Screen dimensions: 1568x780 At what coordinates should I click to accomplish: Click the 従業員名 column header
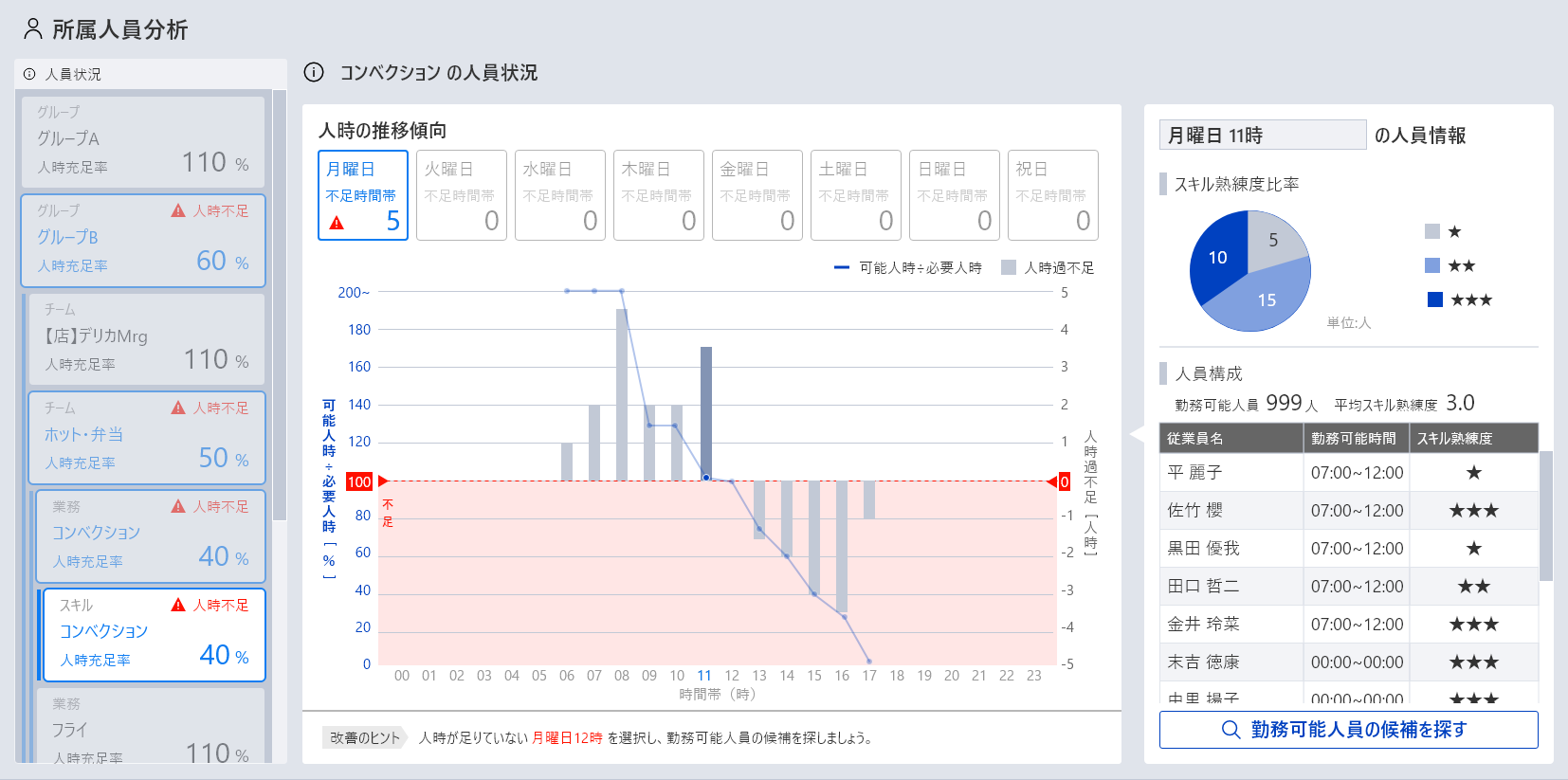coord(1231,438)
